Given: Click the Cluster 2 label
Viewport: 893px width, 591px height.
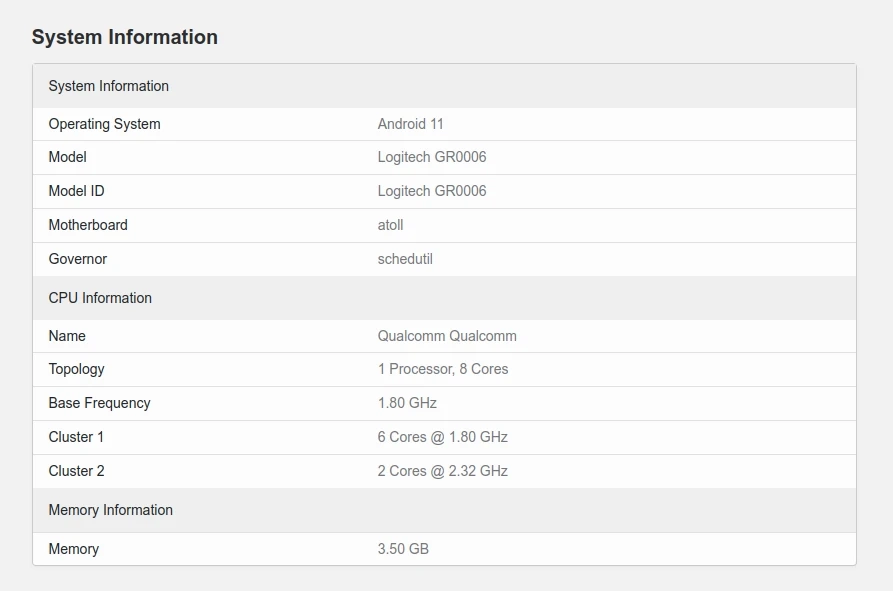Looking at the screenshot, I should point(76,471).
